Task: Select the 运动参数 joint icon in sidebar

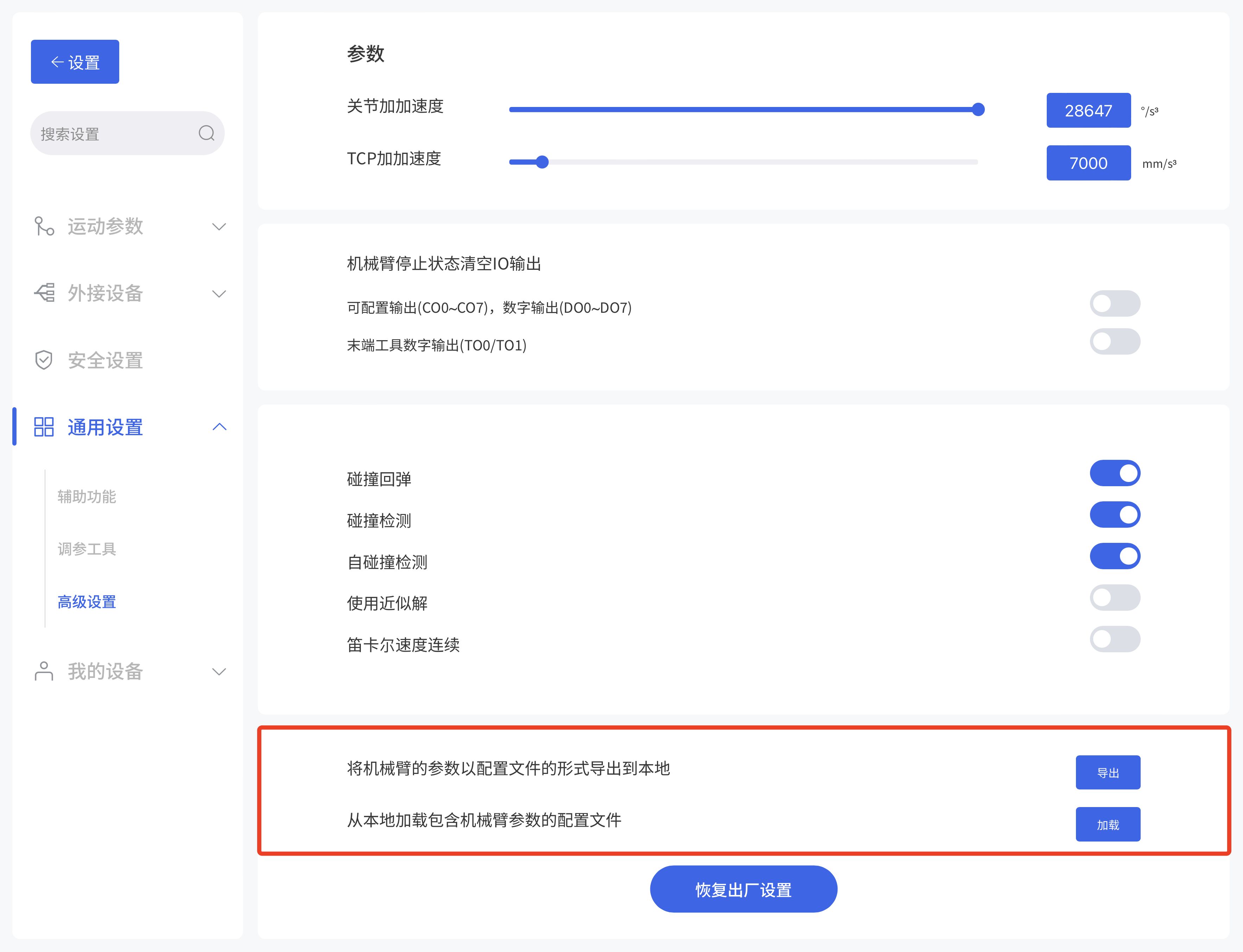Action: 44,227
